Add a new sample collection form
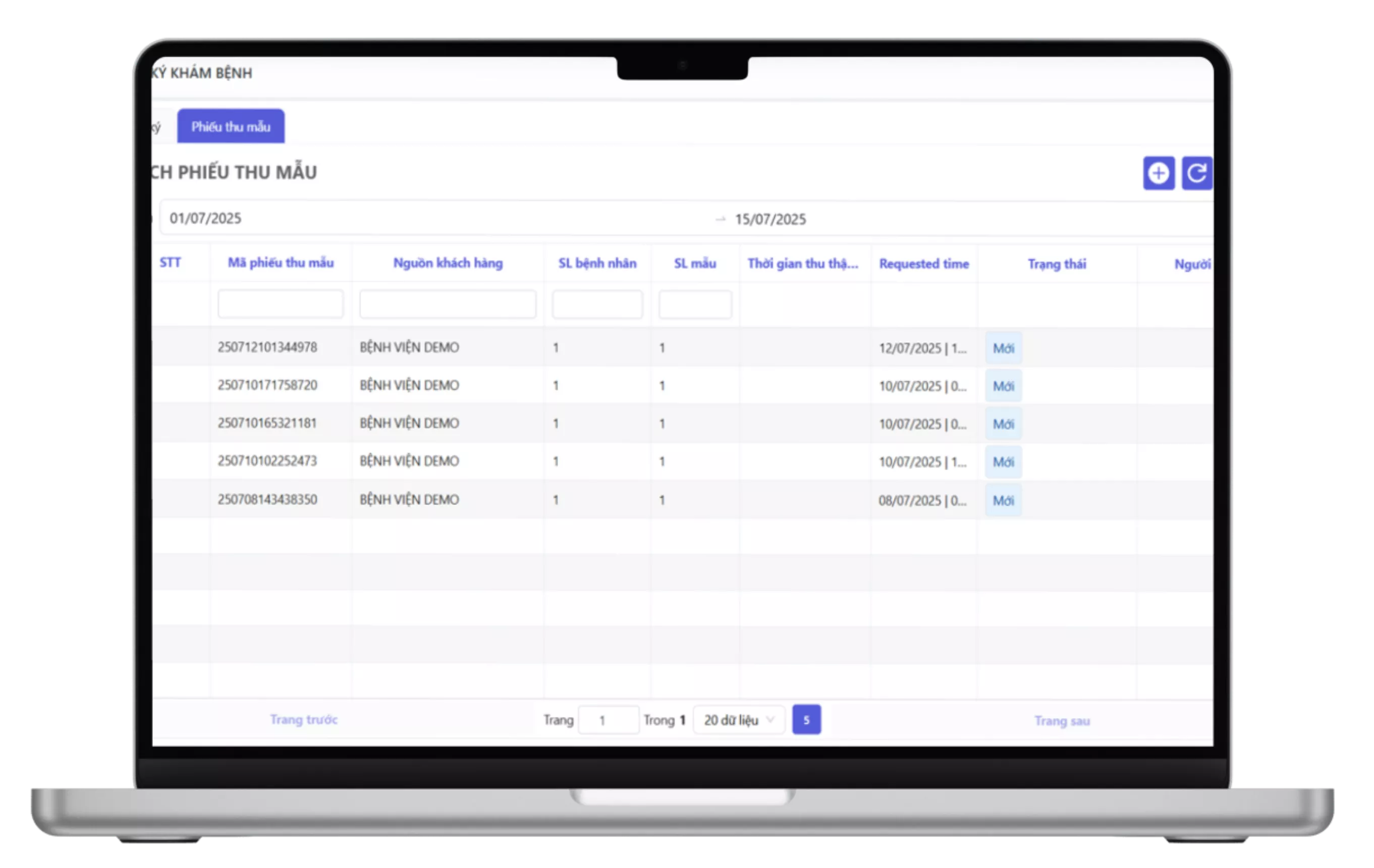This screenshot has width=1374, height=868. pyautogui.click(x=1159, y=173)
